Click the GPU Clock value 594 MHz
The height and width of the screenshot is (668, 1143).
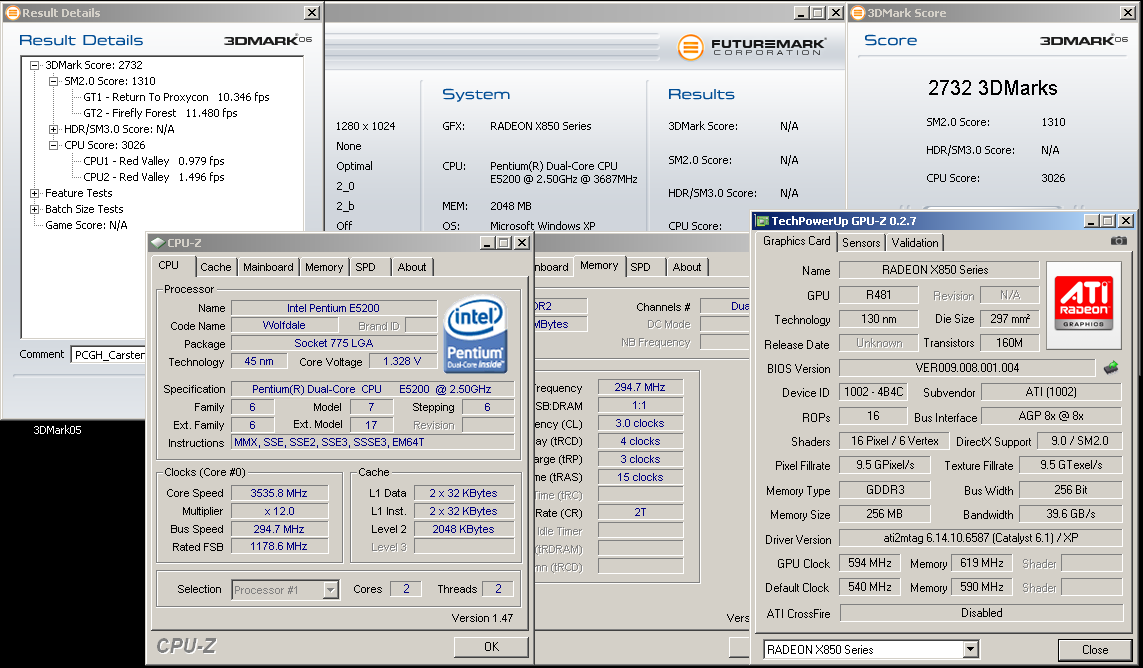click(870, 563)
